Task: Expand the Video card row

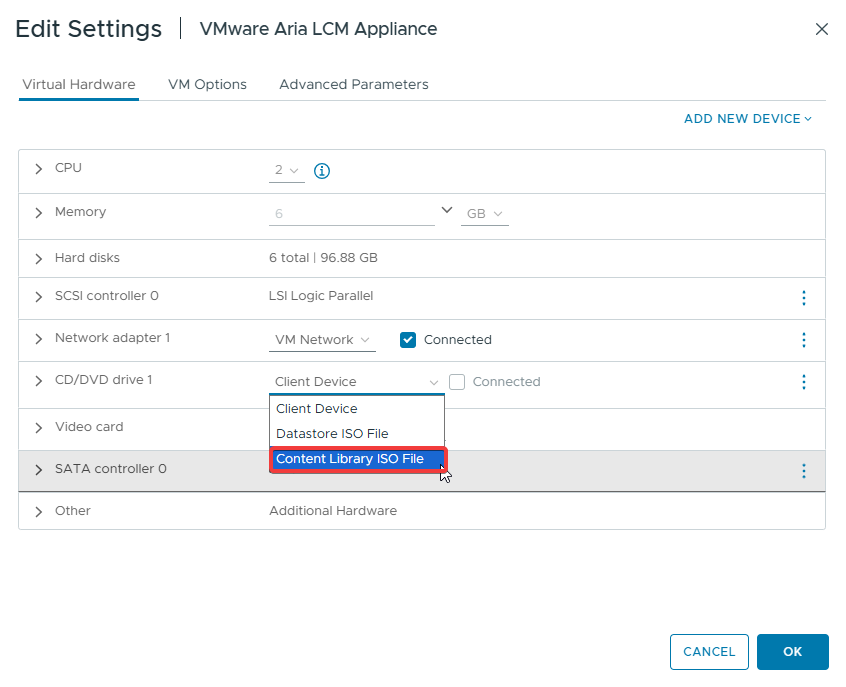Action: tap(38, 428)
